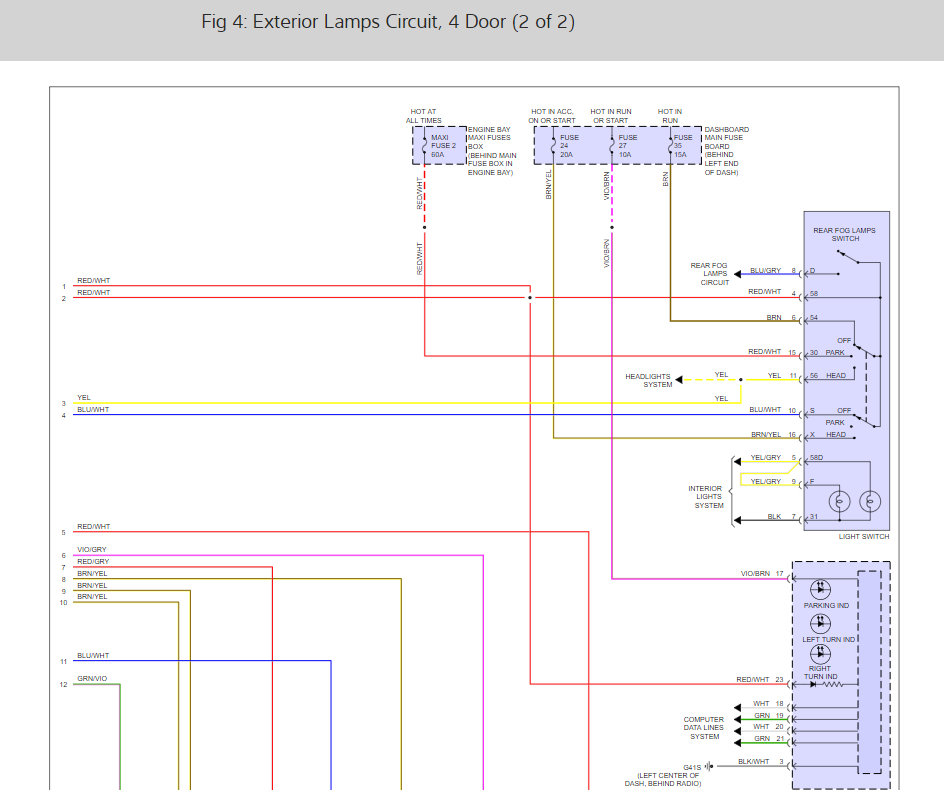
Task: Click the parking indicator LED symbol
Action: click(820, 589)
